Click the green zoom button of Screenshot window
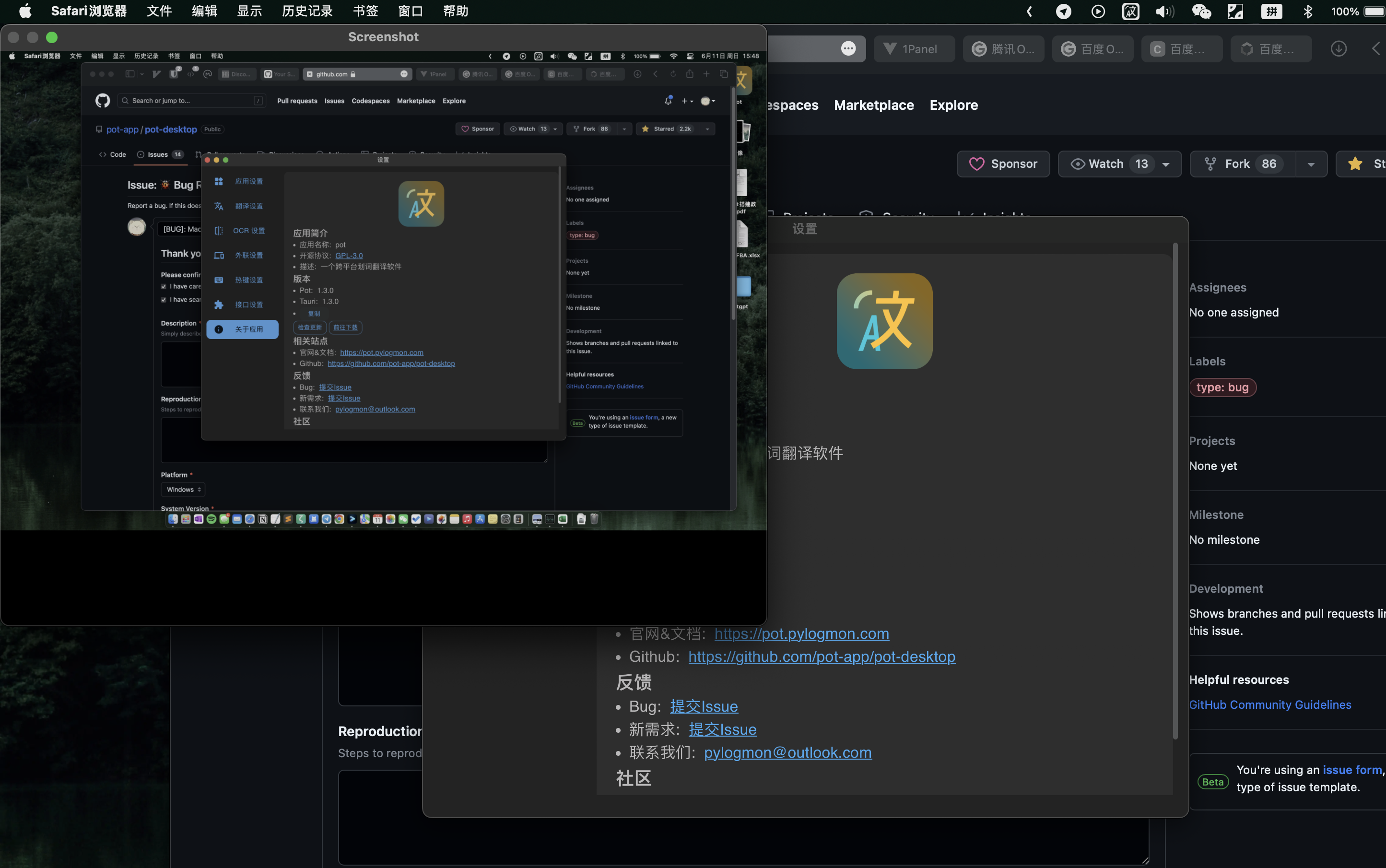Screen dimensions: 1386x868 coord(52,37)
